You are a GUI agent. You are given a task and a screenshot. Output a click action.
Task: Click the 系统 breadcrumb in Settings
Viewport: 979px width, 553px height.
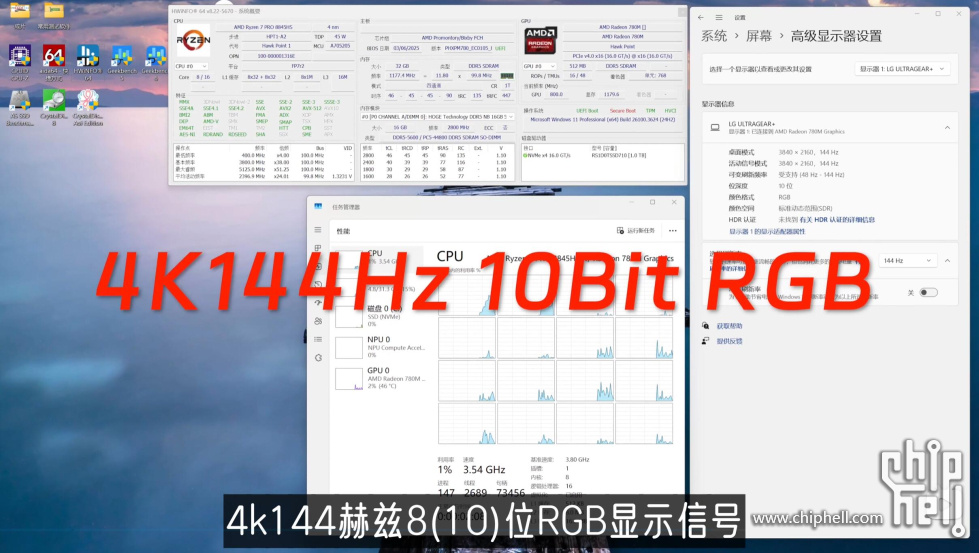click(x=714, y=36)
